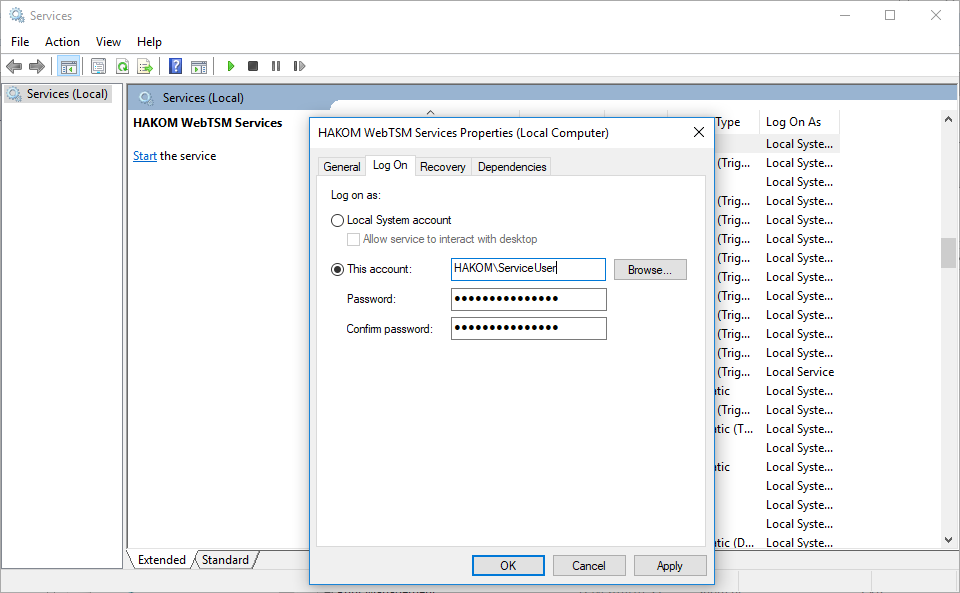Click the services list scroll down arrow
This screenshot has height=593, width=960.
948,540
